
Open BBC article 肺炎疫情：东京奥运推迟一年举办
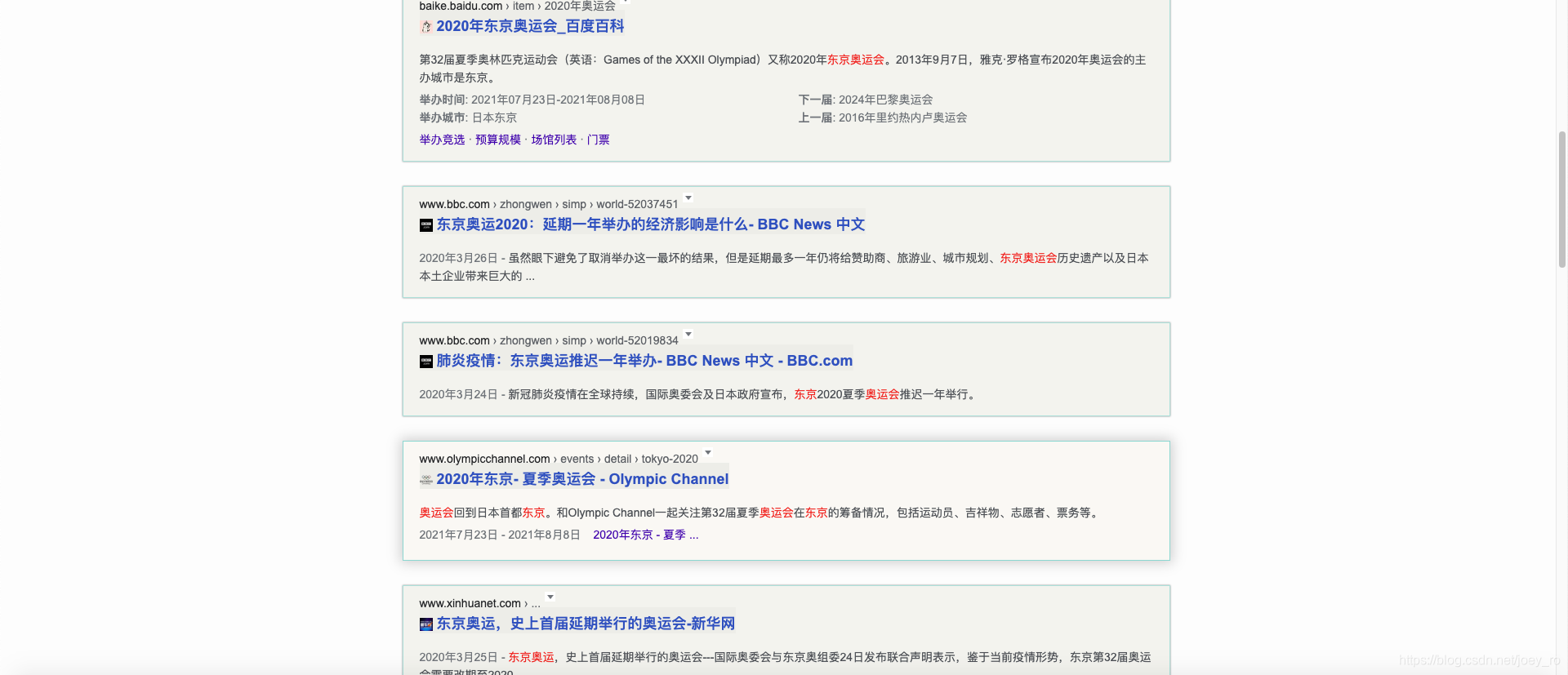[x=644, y=361]
